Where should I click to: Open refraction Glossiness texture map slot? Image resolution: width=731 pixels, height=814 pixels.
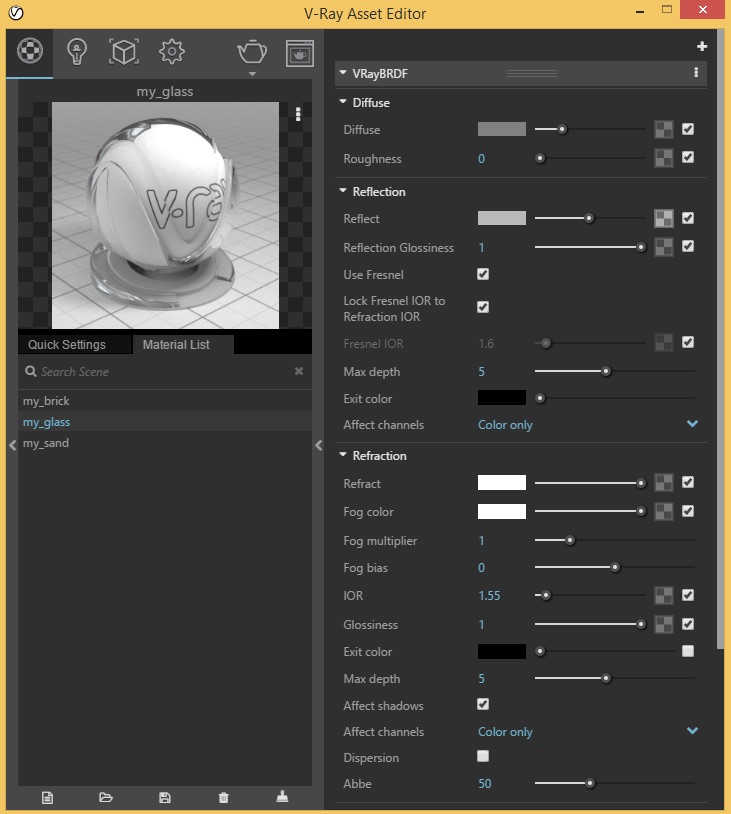[x=664, y=625]
